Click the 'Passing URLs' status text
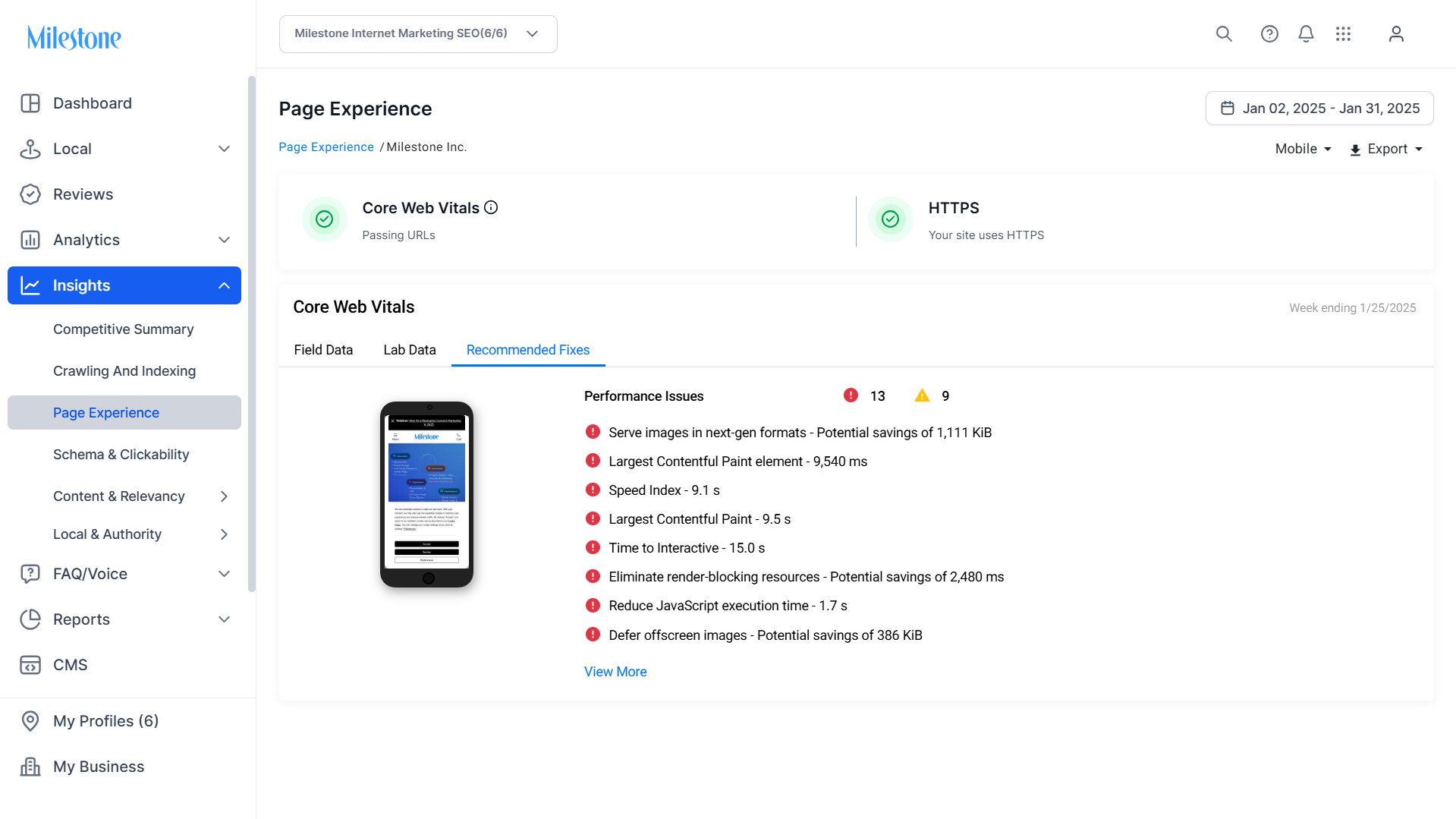Viewport: 1456px width, 819px height. coord(399,235)
